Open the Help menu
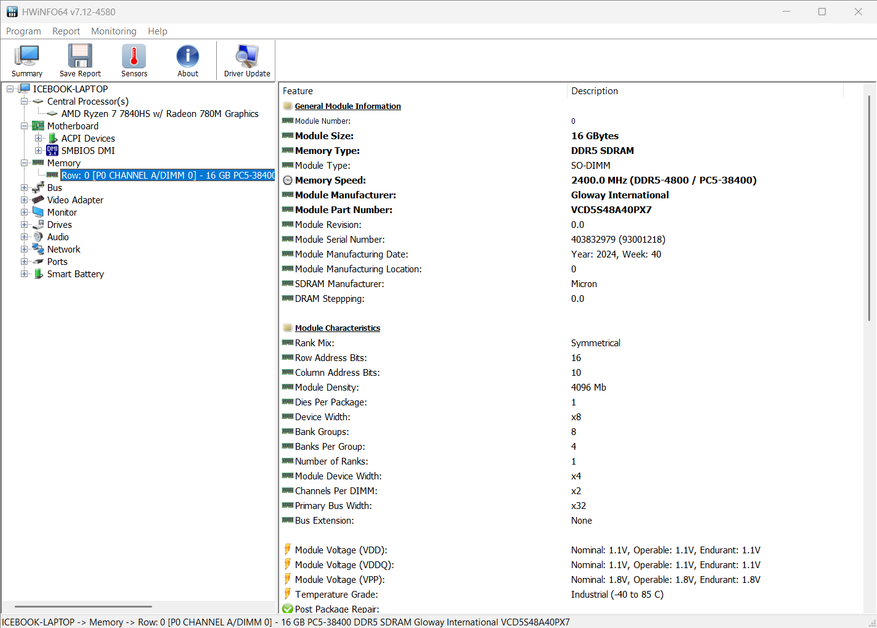This screenshot has height=628, width=877. (157, 31)
